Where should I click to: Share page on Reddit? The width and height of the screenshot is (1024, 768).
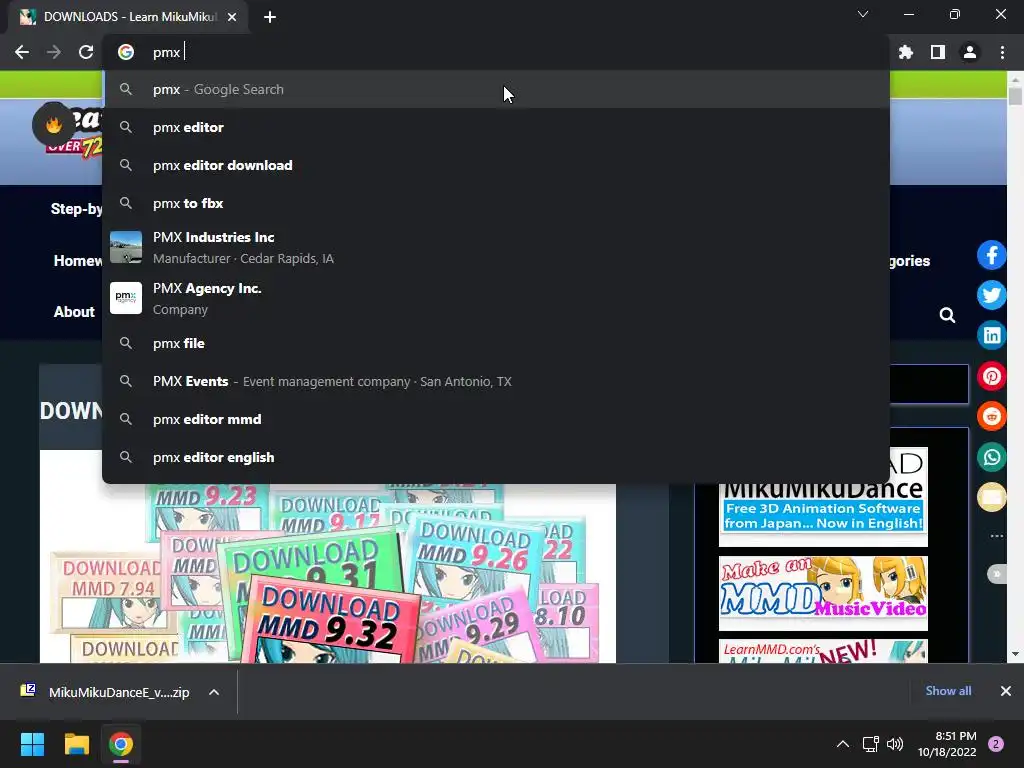coord(991,417)
